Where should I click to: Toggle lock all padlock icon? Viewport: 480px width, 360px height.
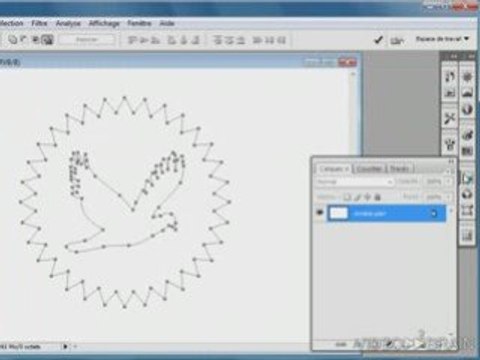click(378, 197)
